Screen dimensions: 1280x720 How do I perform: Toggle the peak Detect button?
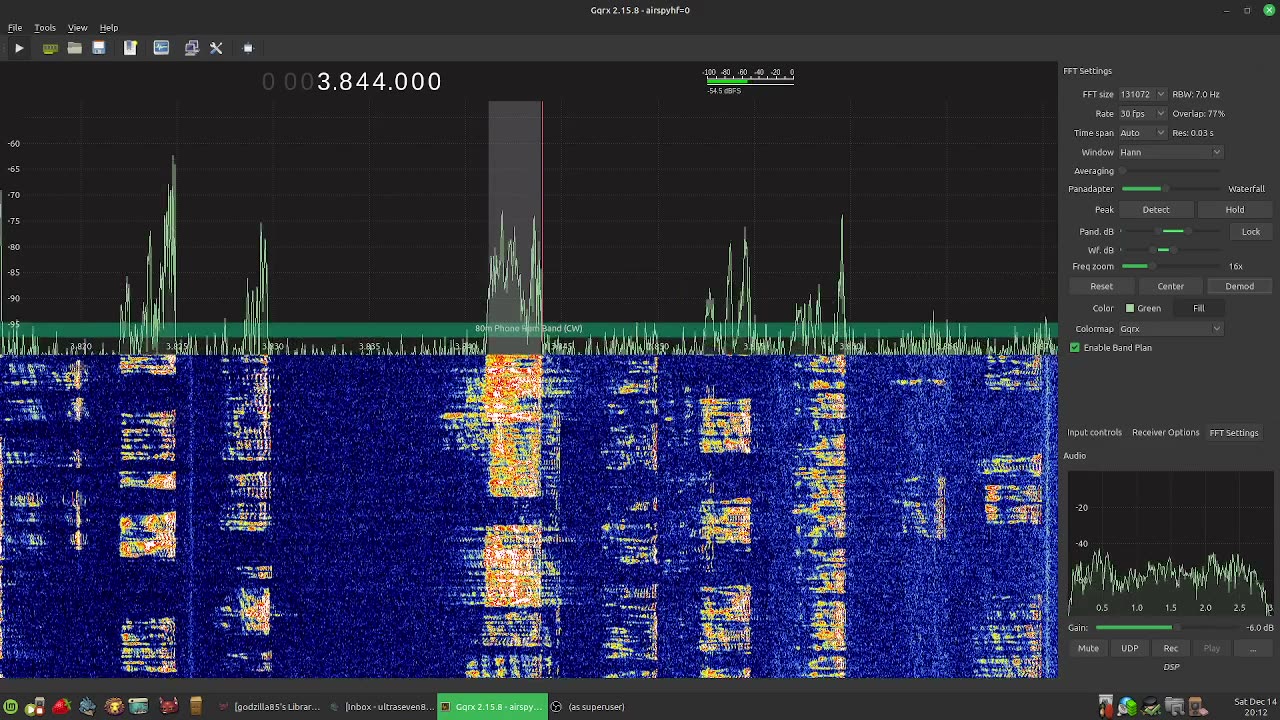coord(1155,210)
